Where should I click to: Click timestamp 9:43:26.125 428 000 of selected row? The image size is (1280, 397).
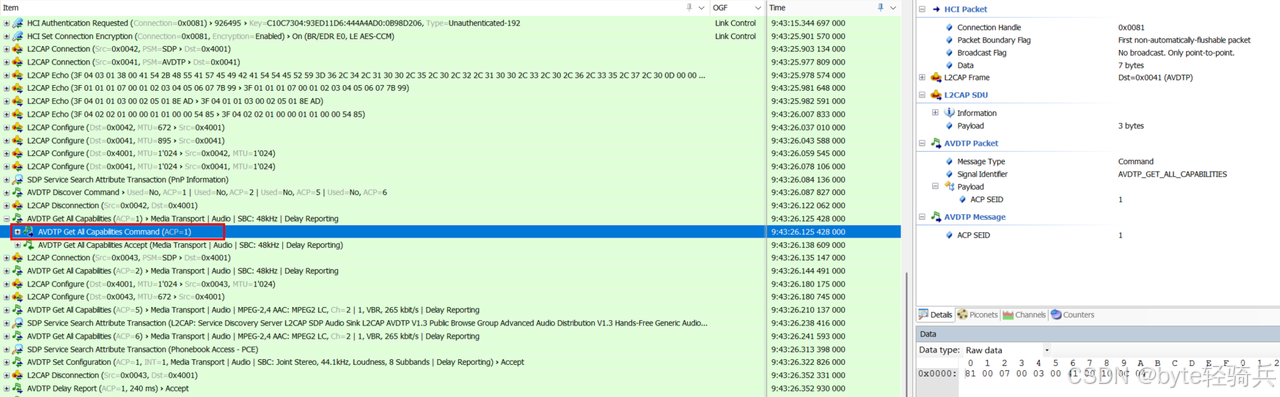807,232
